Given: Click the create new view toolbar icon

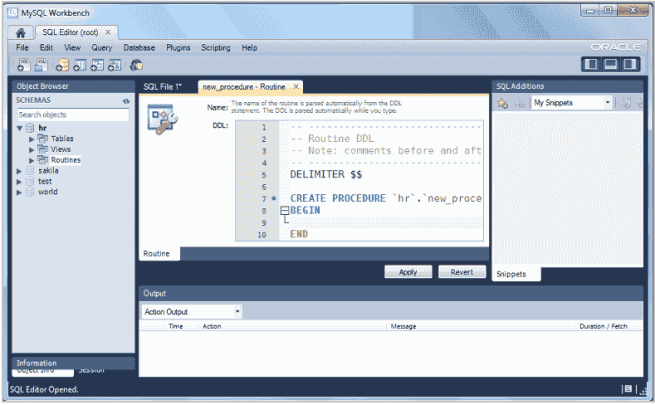Looking at the screenshot, I should point(97,65).
